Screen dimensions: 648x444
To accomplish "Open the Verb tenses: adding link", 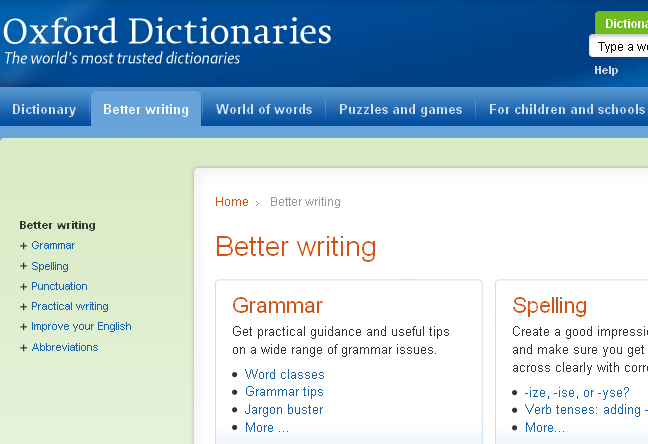I will [x=586, y=409].
